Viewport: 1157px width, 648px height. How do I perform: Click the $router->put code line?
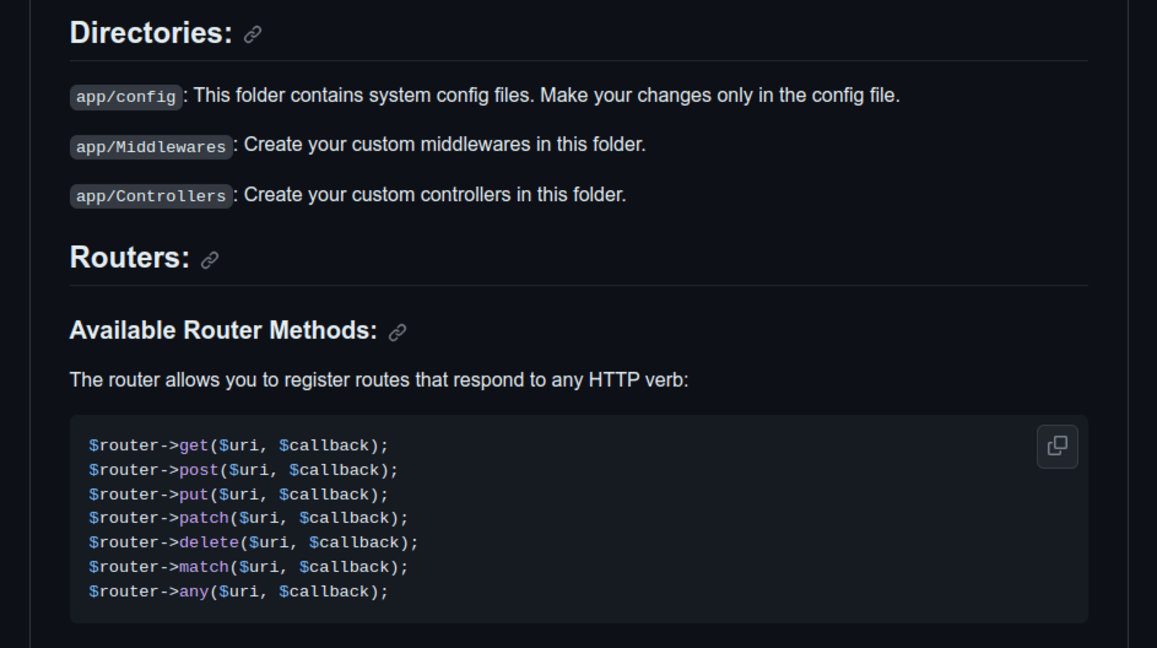click(x=240, y=493)
